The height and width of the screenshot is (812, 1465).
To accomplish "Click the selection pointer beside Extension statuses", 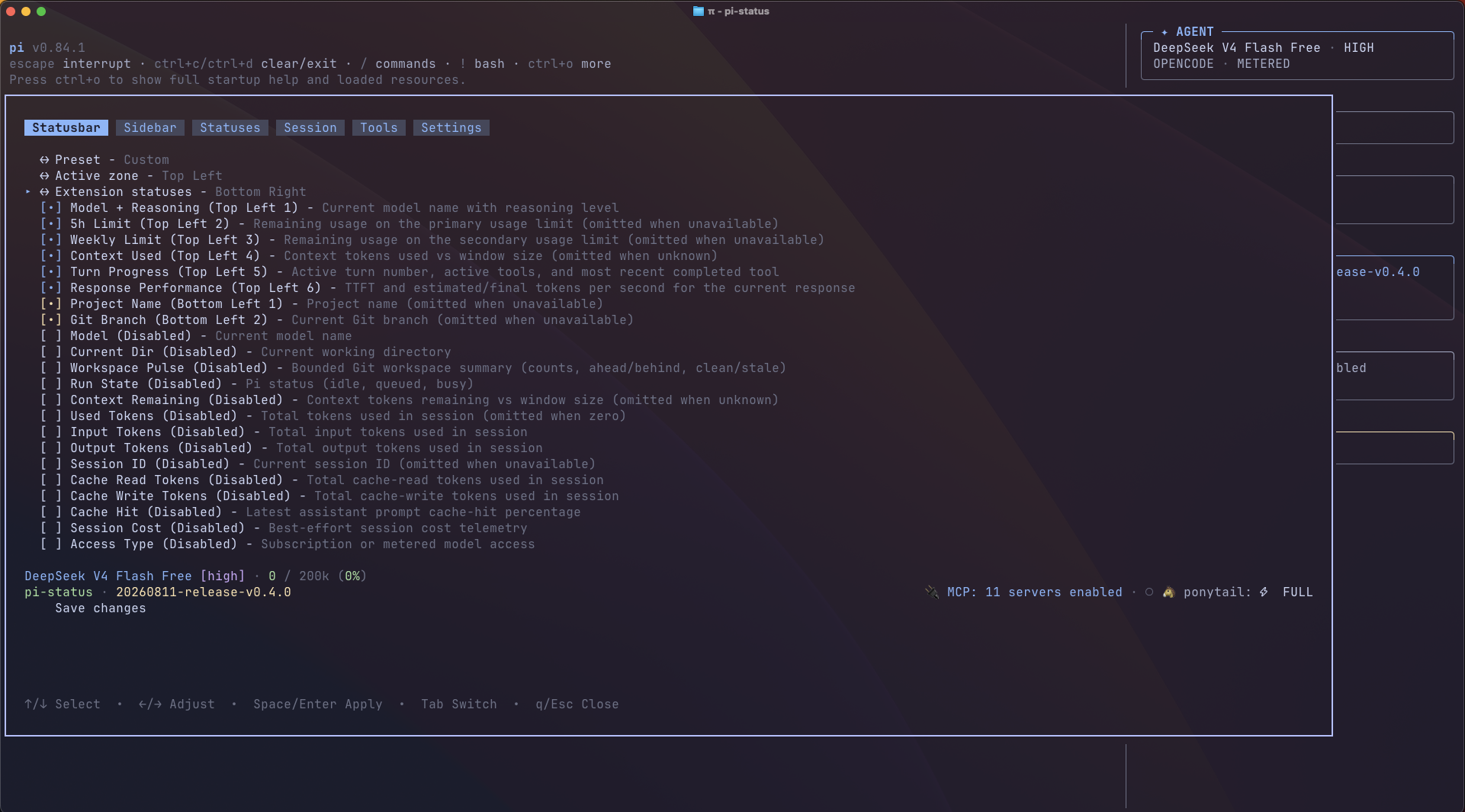I will [28, 192].
